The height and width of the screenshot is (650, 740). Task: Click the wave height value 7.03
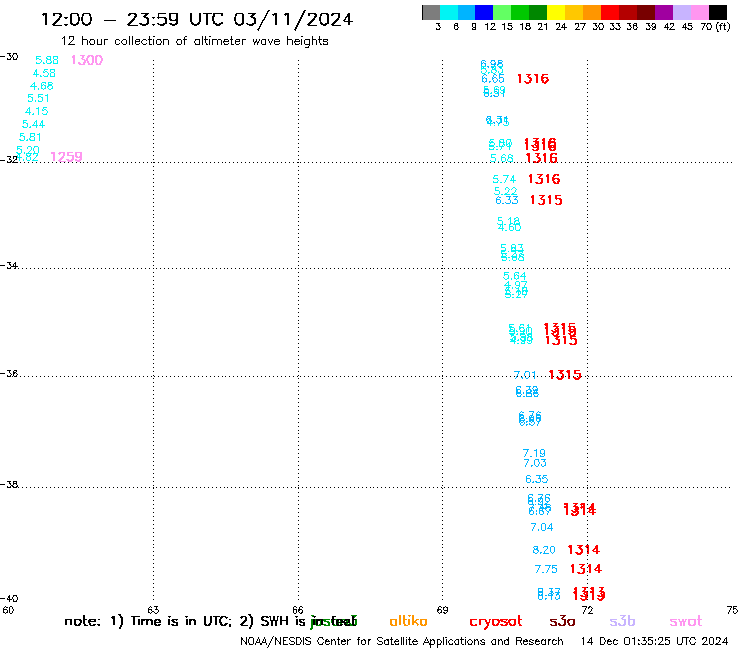click(535, 464)
